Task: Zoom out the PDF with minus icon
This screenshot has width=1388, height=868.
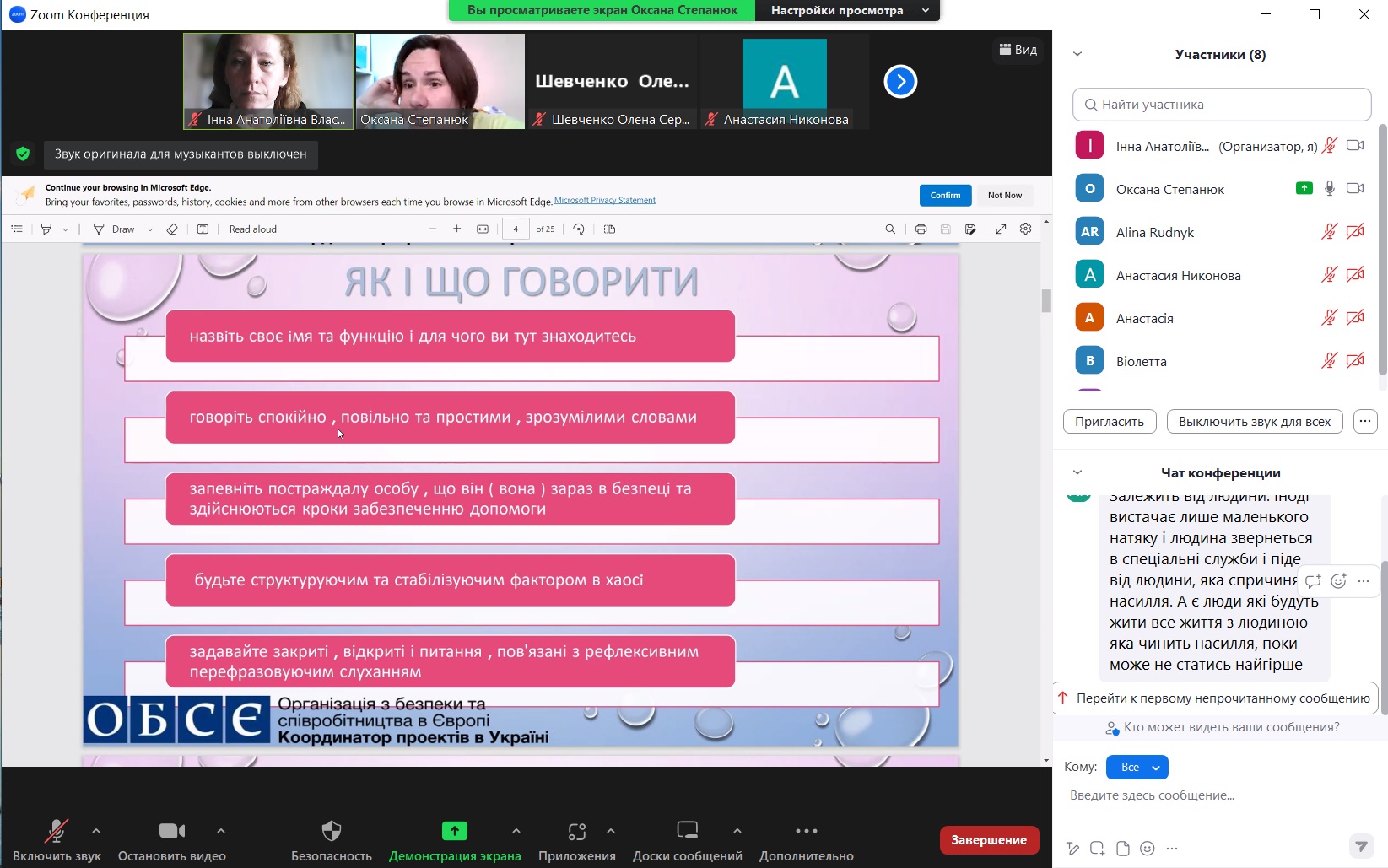Action: [x=433, y=229]
